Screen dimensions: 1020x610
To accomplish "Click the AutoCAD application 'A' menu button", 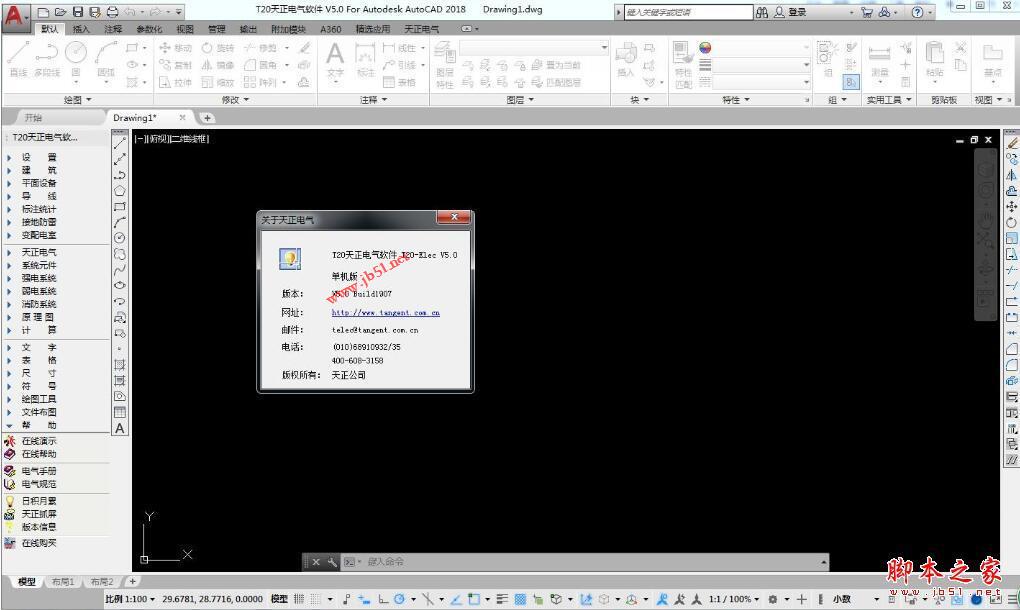I will pyautogui.click(x=14, y=16).
